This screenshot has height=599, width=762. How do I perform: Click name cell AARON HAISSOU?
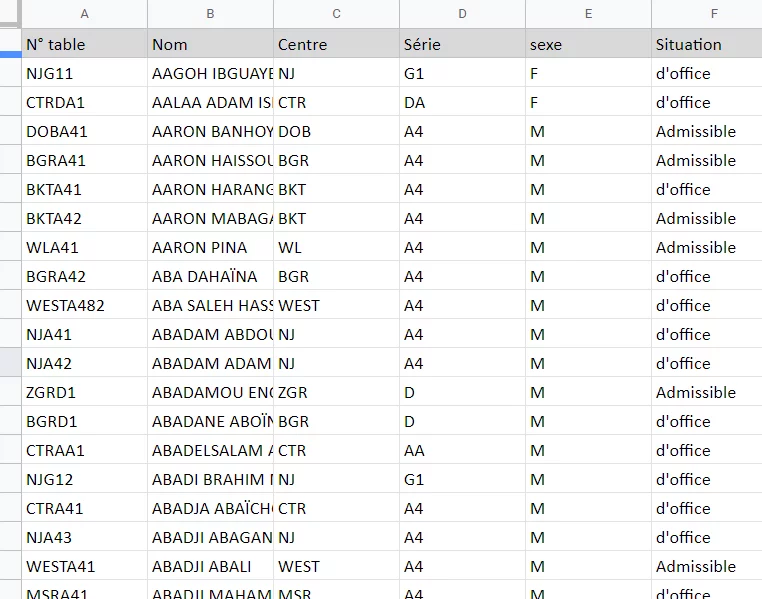[x=210, y=160]
